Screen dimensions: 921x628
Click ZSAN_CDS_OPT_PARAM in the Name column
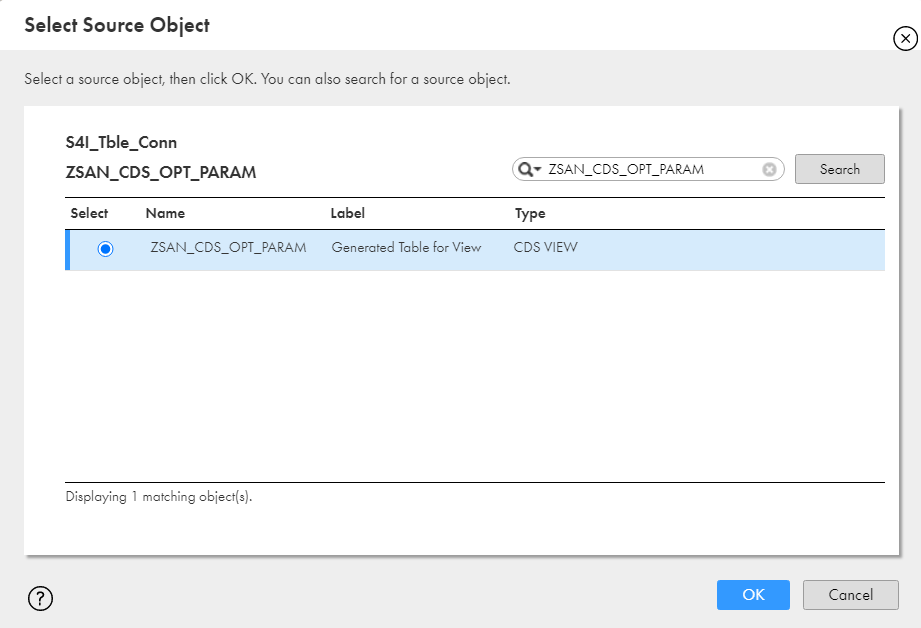[228, 247]
